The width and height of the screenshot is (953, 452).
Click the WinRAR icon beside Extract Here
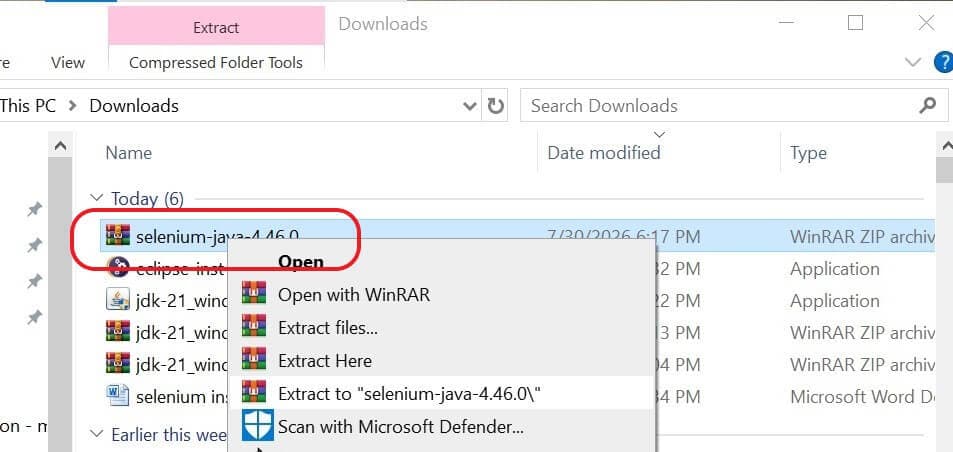click(x=253, y=359)
